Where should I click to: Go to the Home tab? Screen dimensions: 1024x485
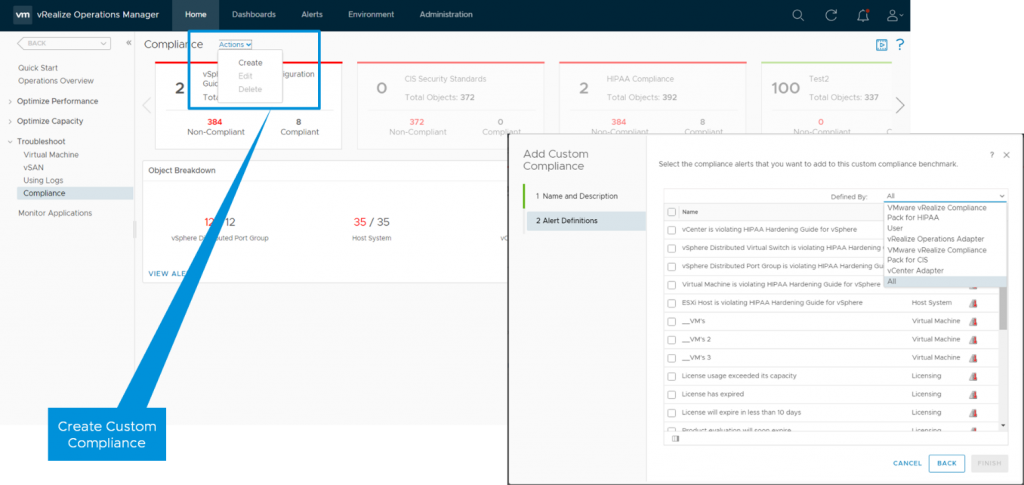click(195, 15)
